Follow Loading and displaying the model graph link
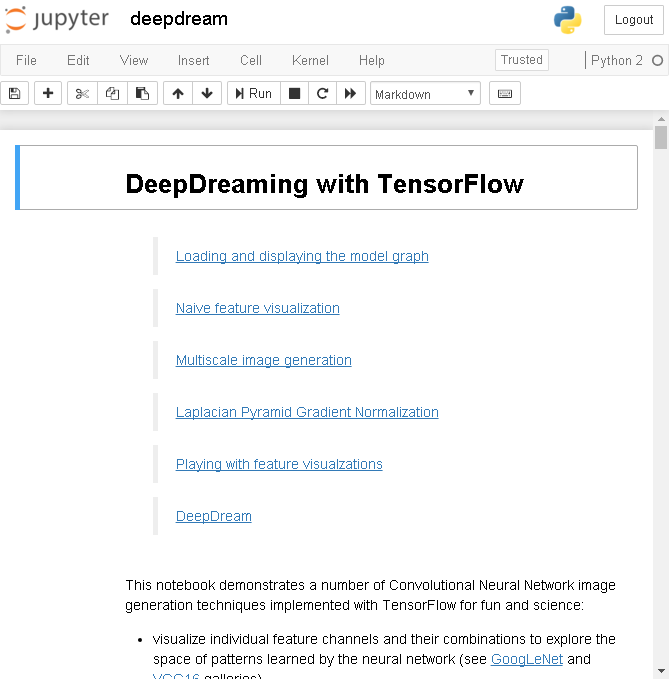The height and width of the screenshot is (679, 669). (302, 256)
